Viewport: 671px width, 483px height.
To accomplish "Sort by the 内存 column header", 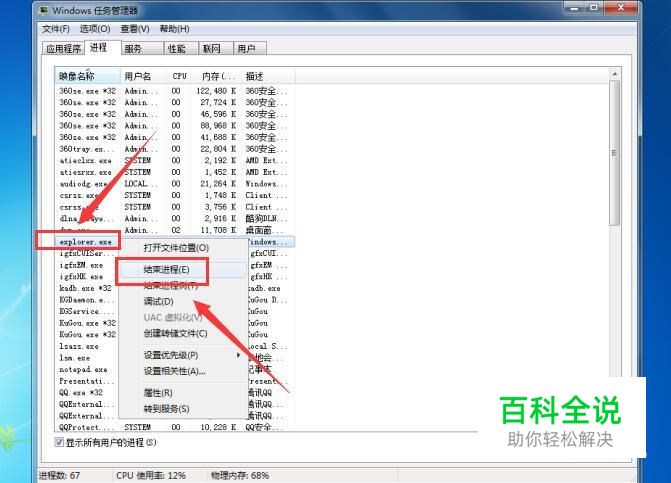I will point(217,76).
